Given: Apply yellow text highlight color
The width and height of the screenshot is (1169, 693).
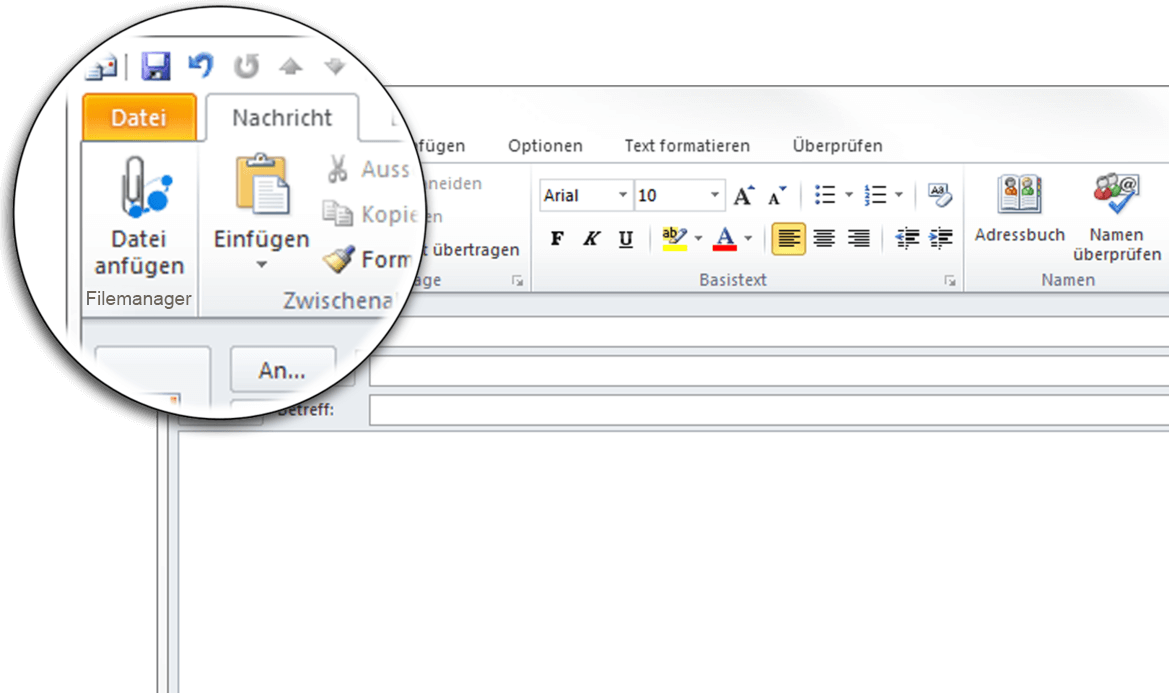Looking at the screenshot, I should coord(675,238).
